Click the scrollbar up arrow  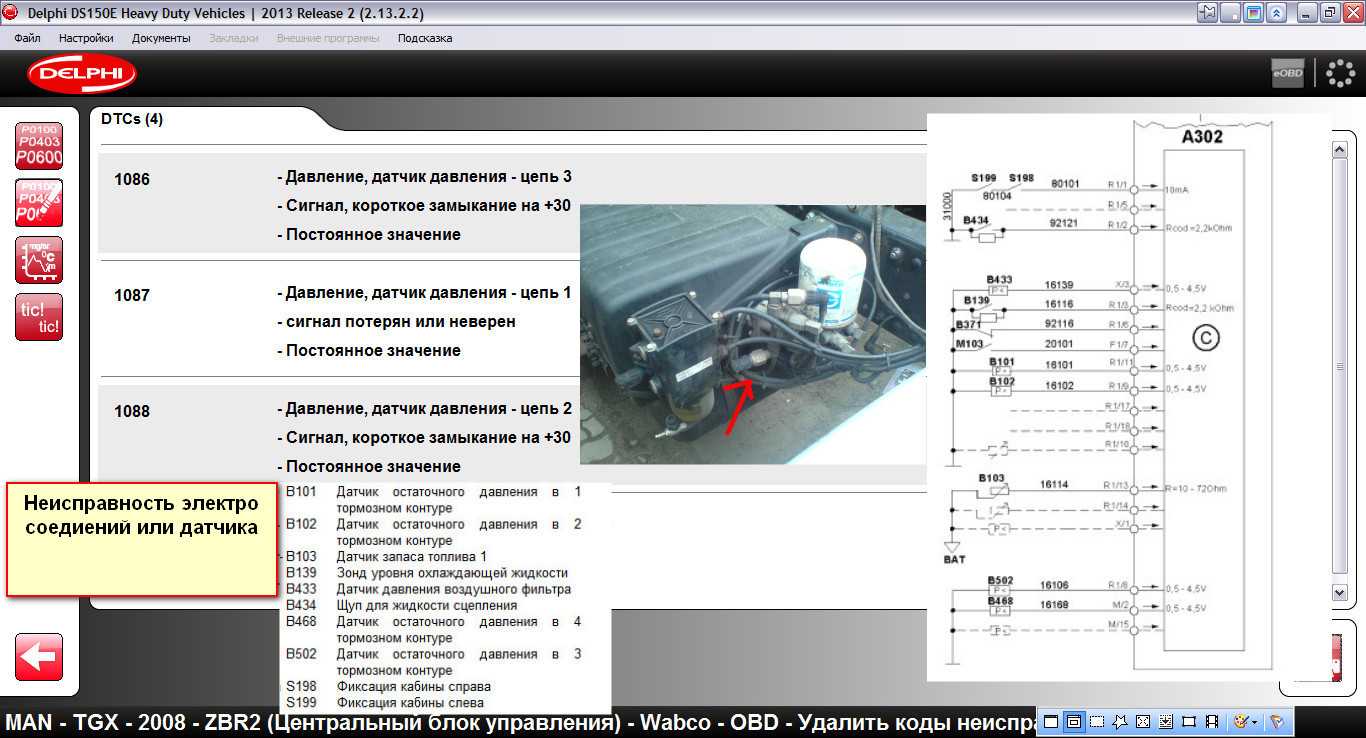(1341, 149)
